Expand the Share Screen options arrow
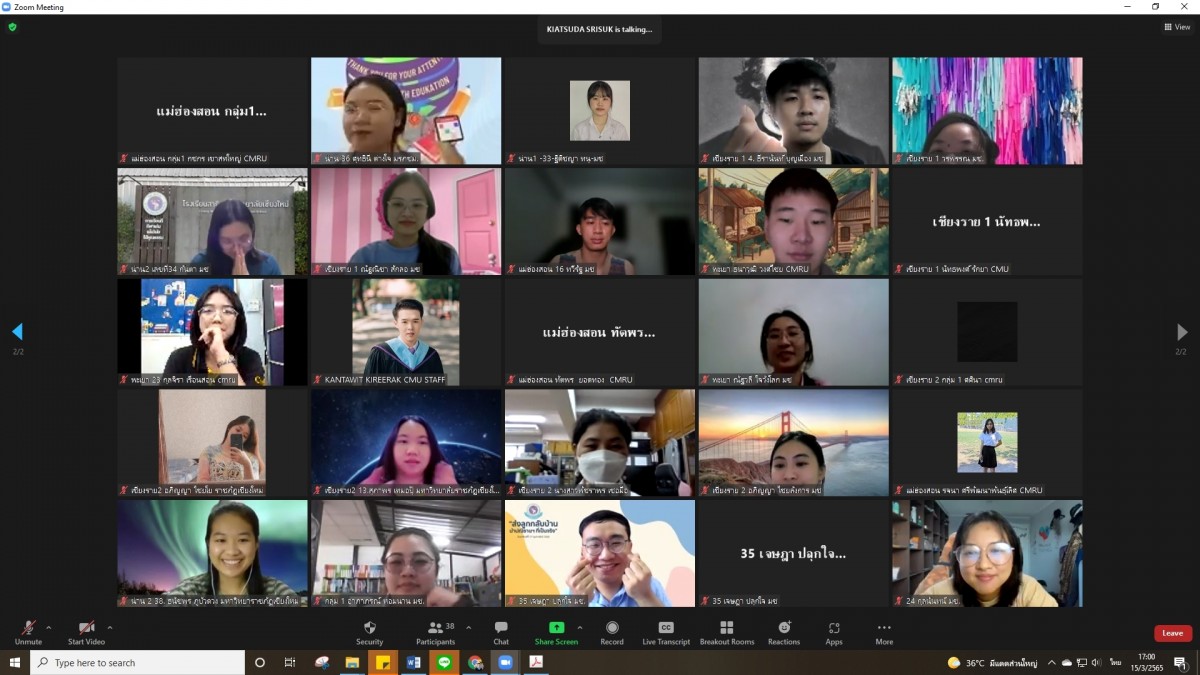Viewport: 1200px width, 675px height. coord(580,628)
